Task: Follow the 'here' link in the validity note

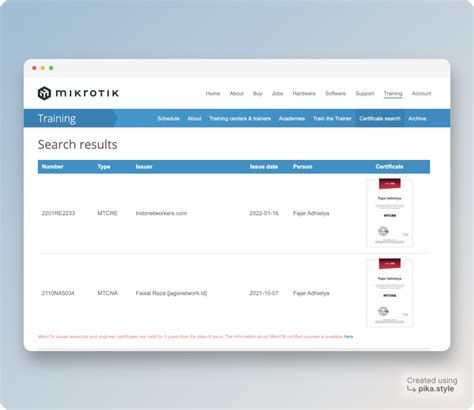Action: click(x=349, y=337)
